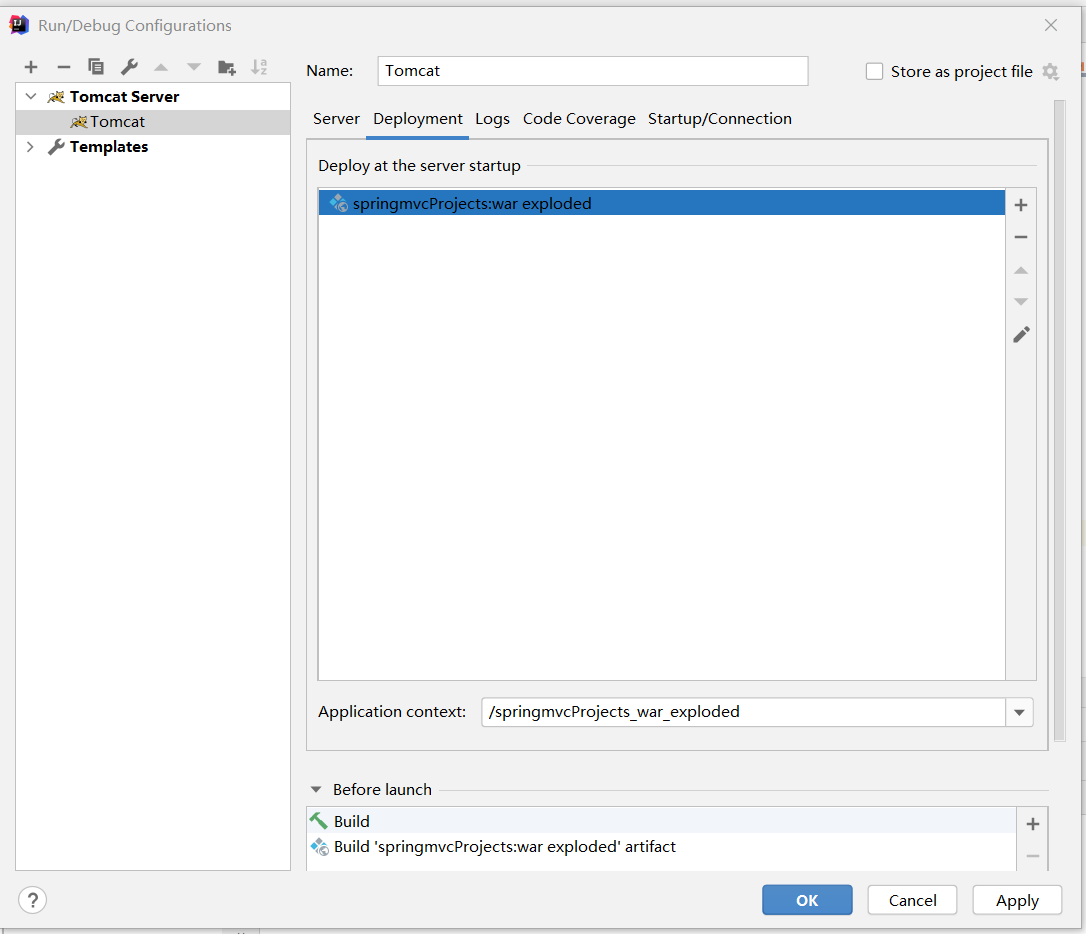Click the Templates wrench icon in tree
This screenshot has height=934, width=1086.
point(55,147)
